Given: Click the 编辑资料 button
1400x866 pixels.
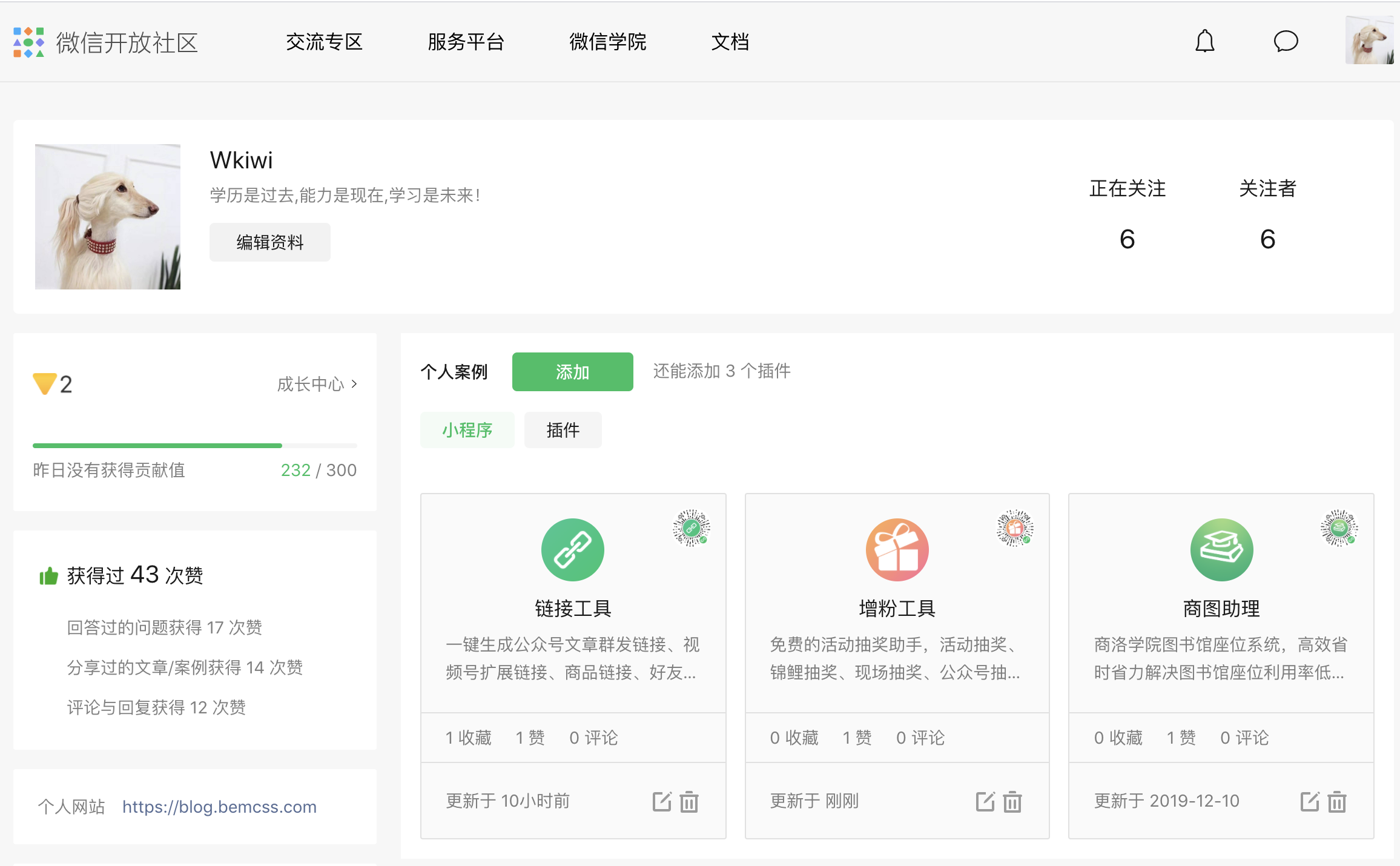Looking at the screenshot, I should click(x=269, y=242).
